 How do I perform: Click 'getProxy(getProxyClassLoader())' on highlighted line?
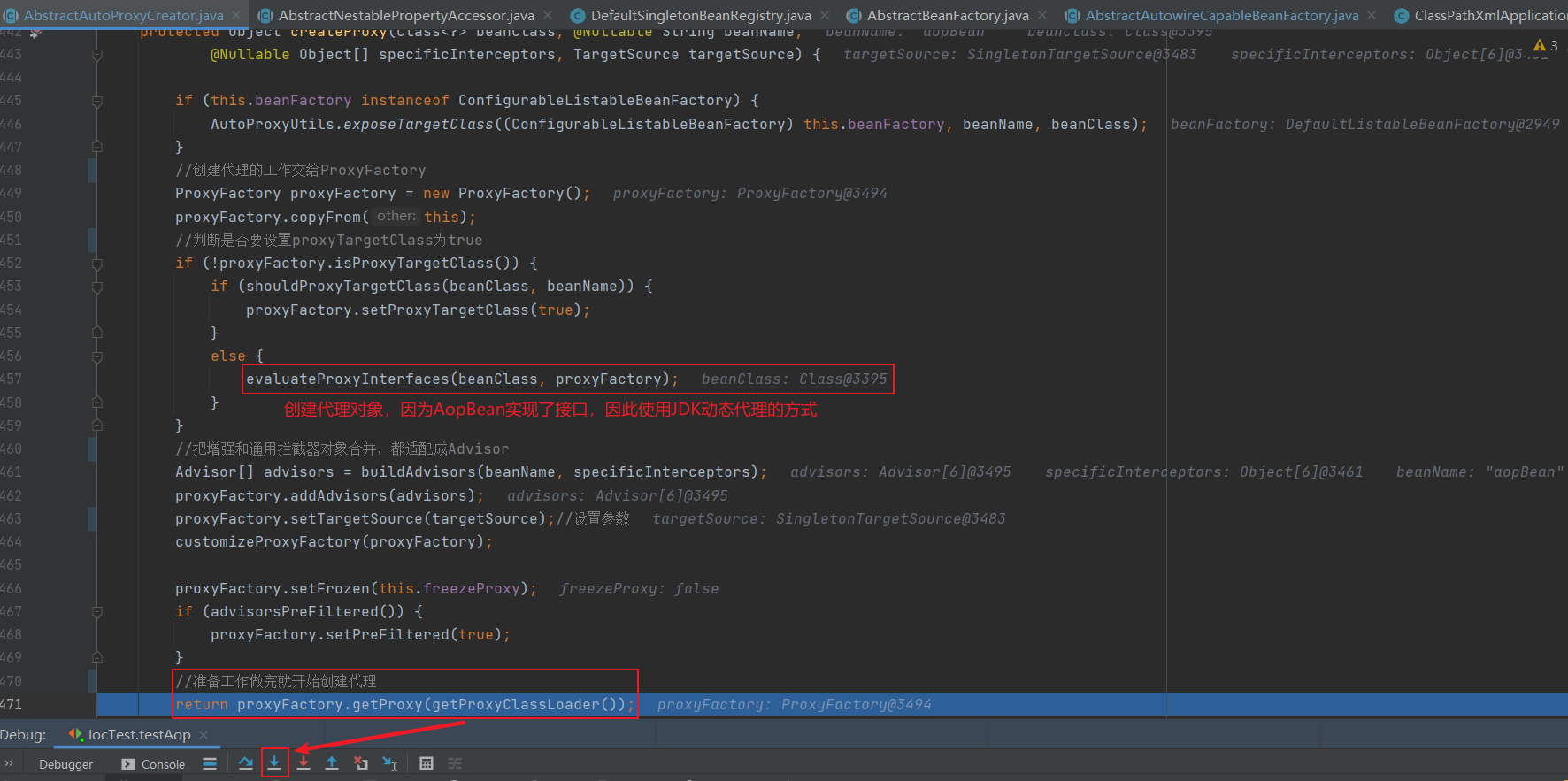(x=489, y=704)
